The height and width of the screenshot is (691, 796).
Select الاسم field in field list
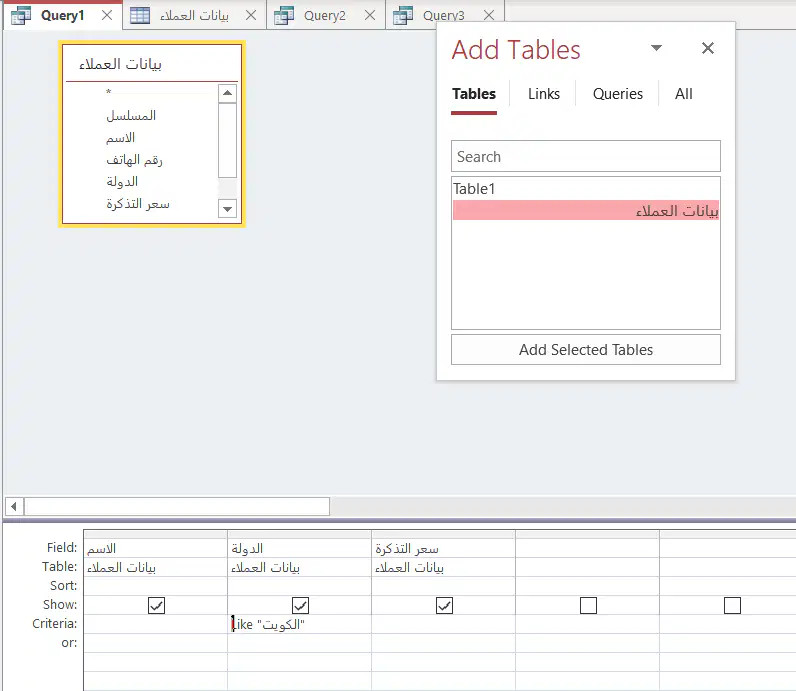pos(120,138)
